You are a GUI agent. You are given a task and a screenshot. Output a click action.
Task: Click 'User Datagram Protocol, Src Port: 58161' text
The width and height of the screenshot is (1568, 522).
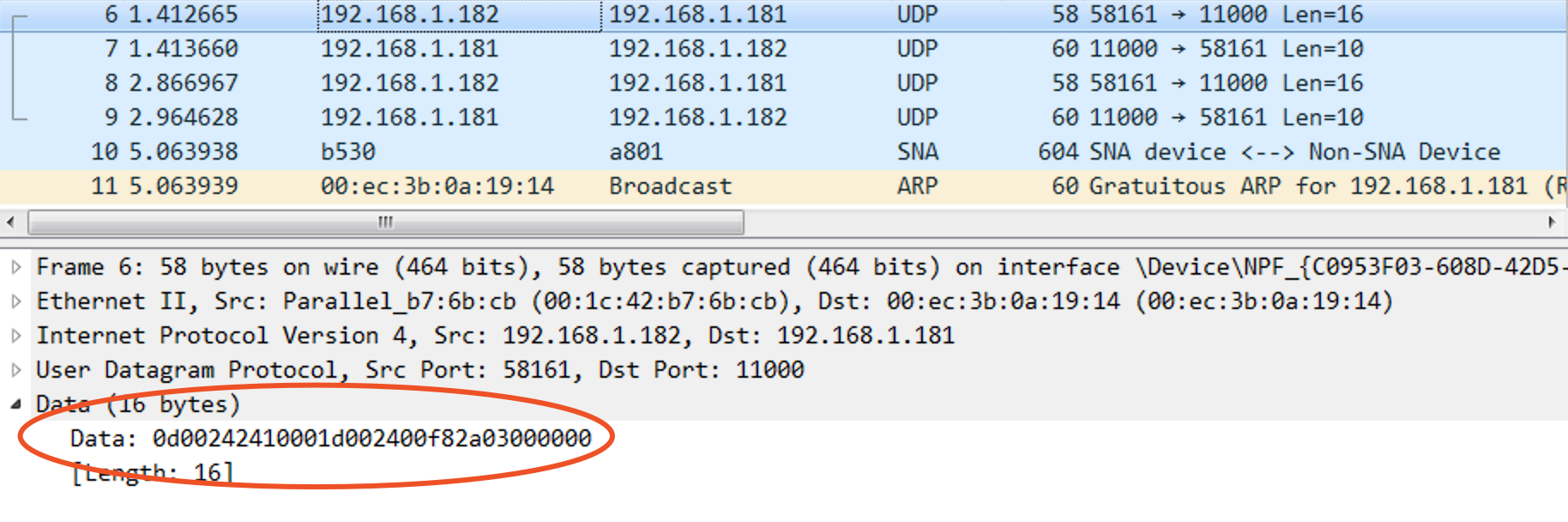point(304,370)
